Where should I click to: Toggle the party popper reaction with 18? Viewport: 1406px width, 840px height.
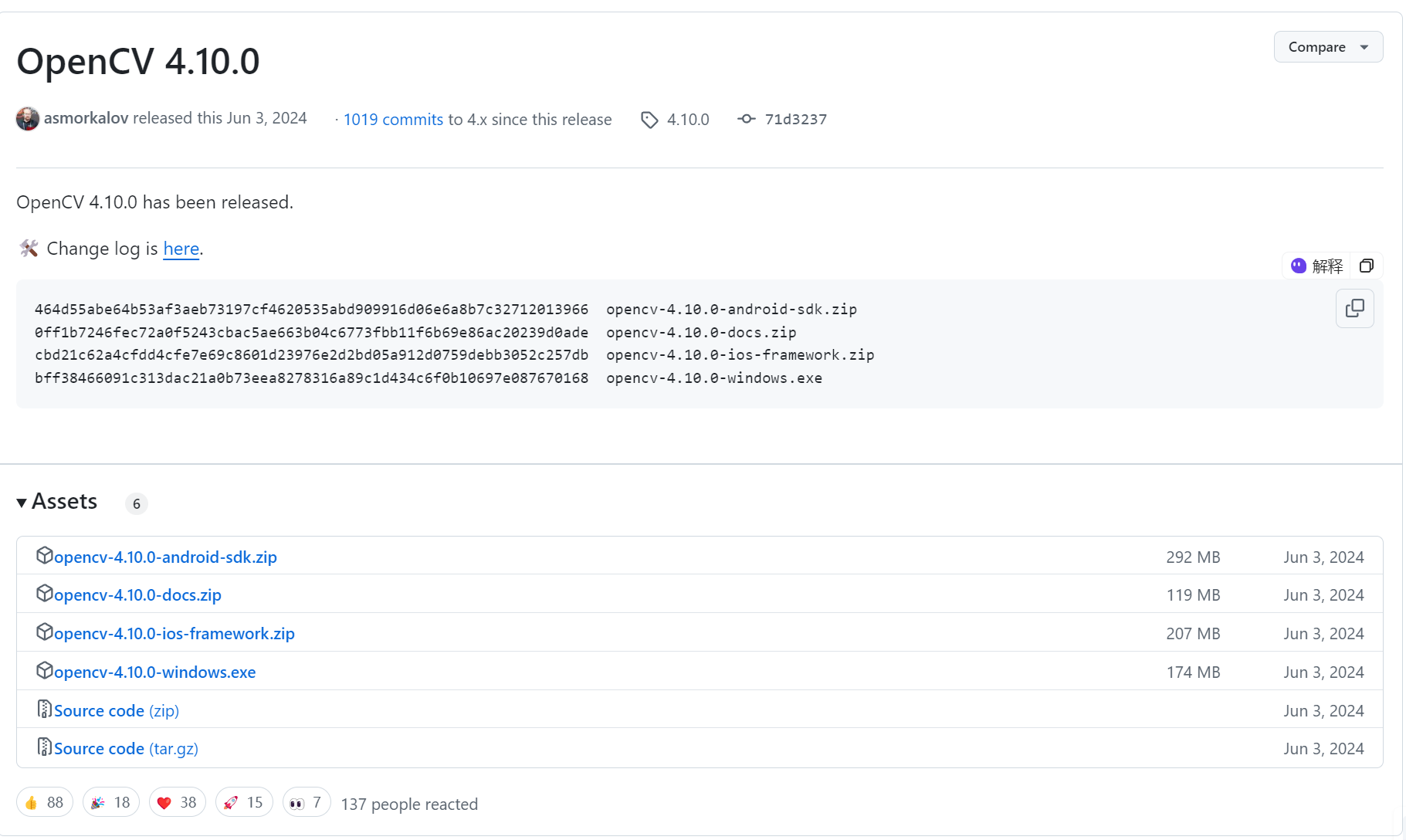111,802
